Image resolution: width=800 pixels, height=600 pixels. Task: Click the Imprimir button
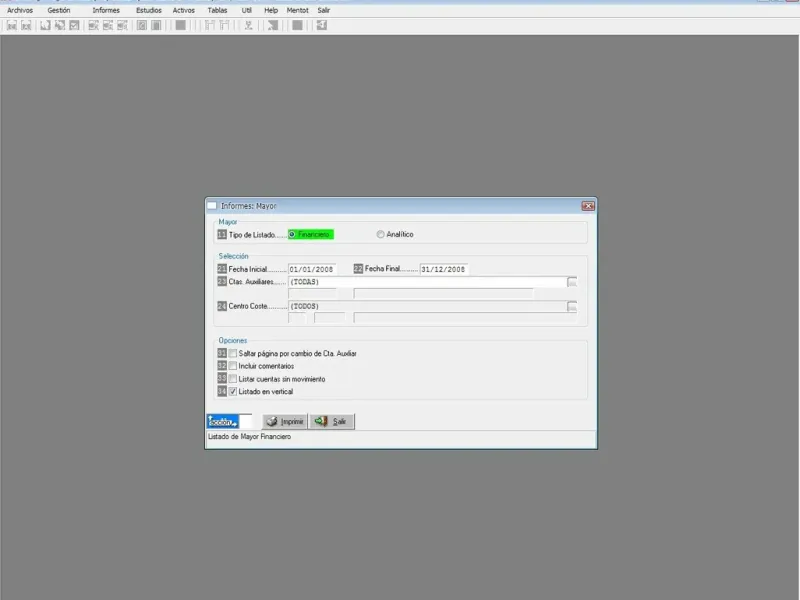tap(285, 421)
